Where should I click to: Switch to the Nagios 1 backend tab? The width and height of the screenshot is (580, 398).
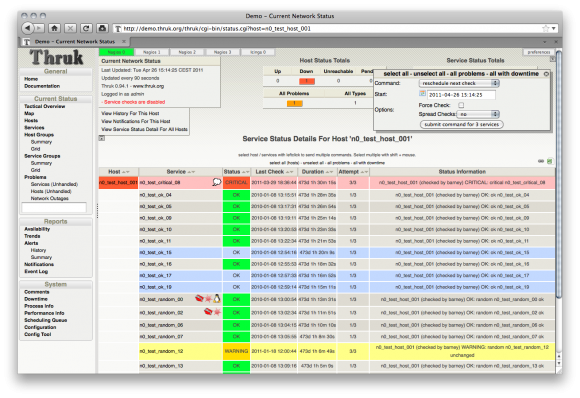tap(152, 52)
